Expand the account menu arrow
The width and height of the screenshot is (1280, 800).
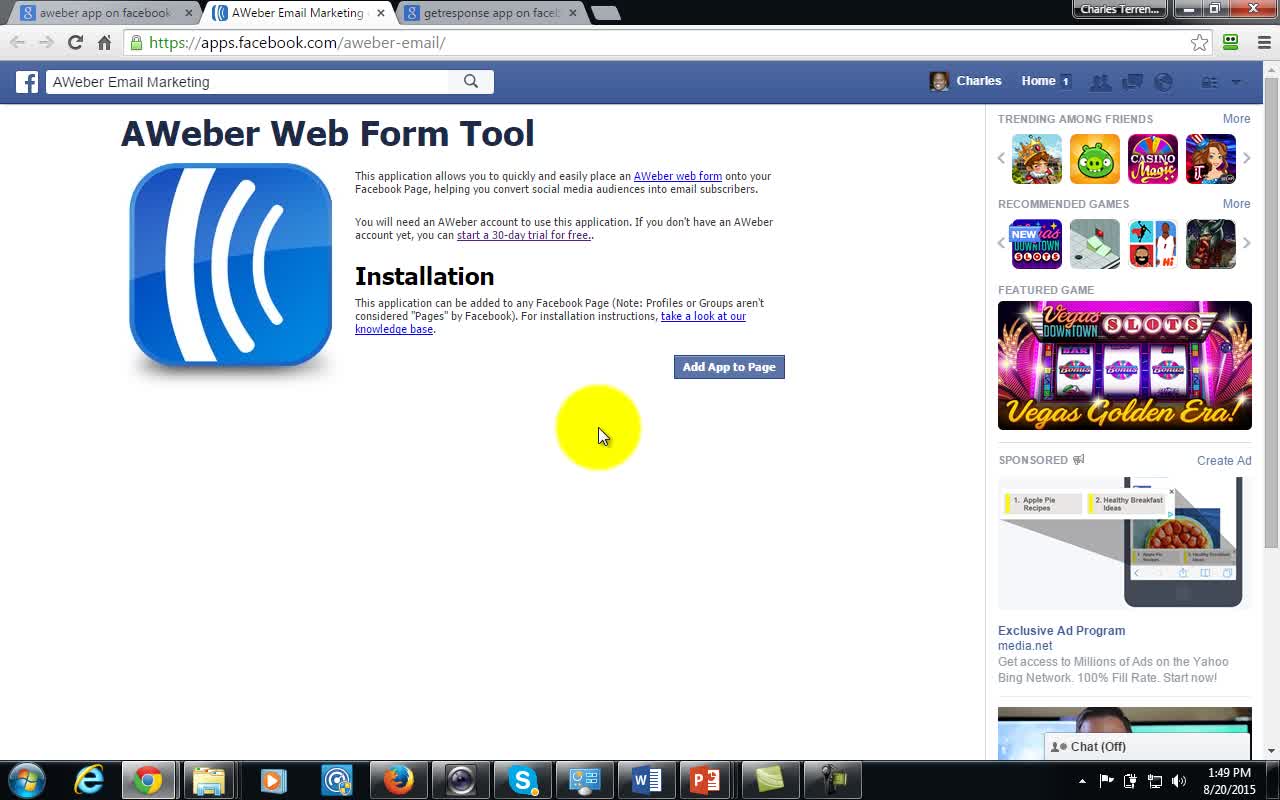pyautogui.click(x=1236, y=82)
